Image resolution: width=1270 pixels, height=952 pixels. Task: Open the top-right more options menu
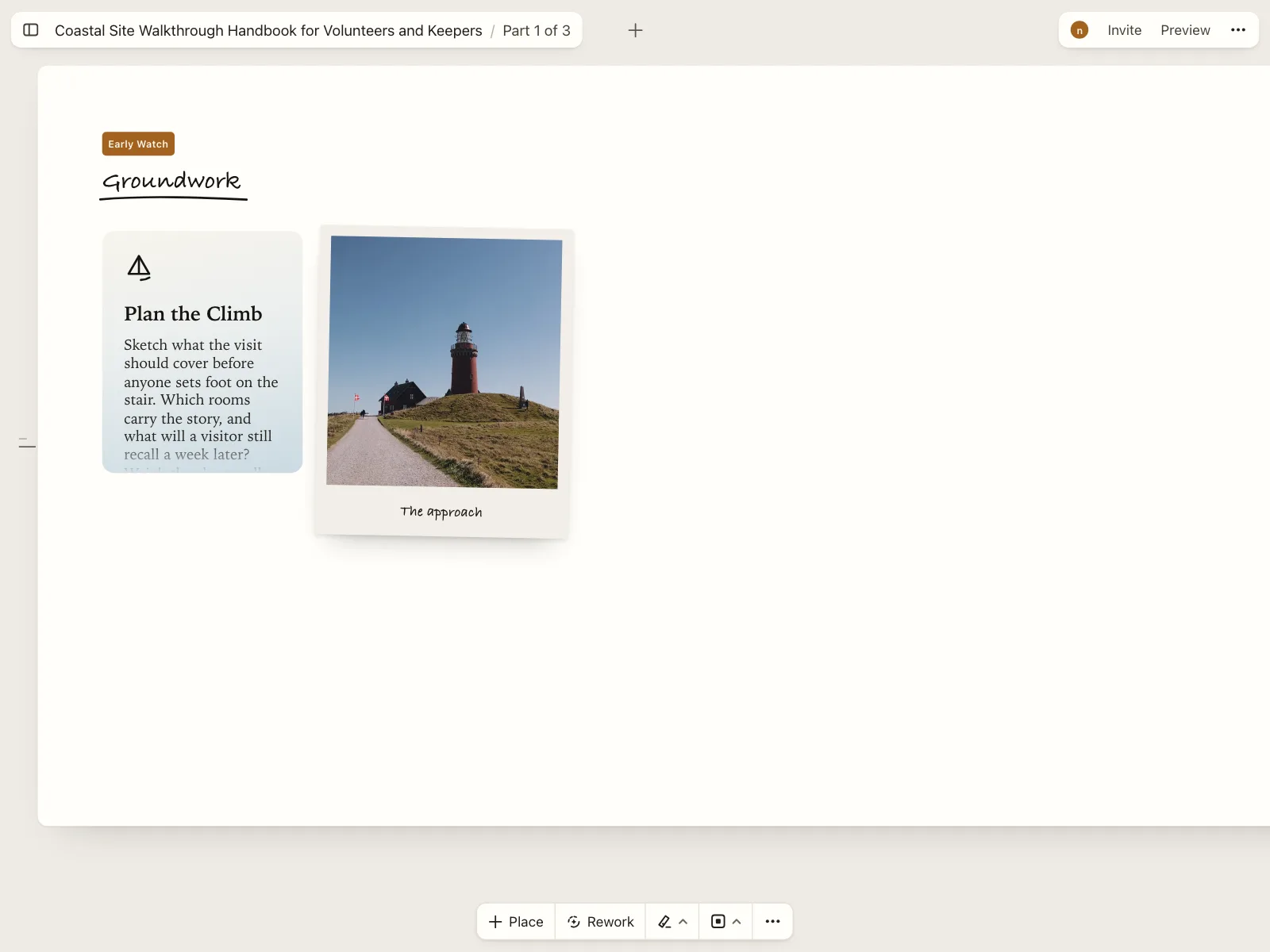click(x=1238, y=30)
